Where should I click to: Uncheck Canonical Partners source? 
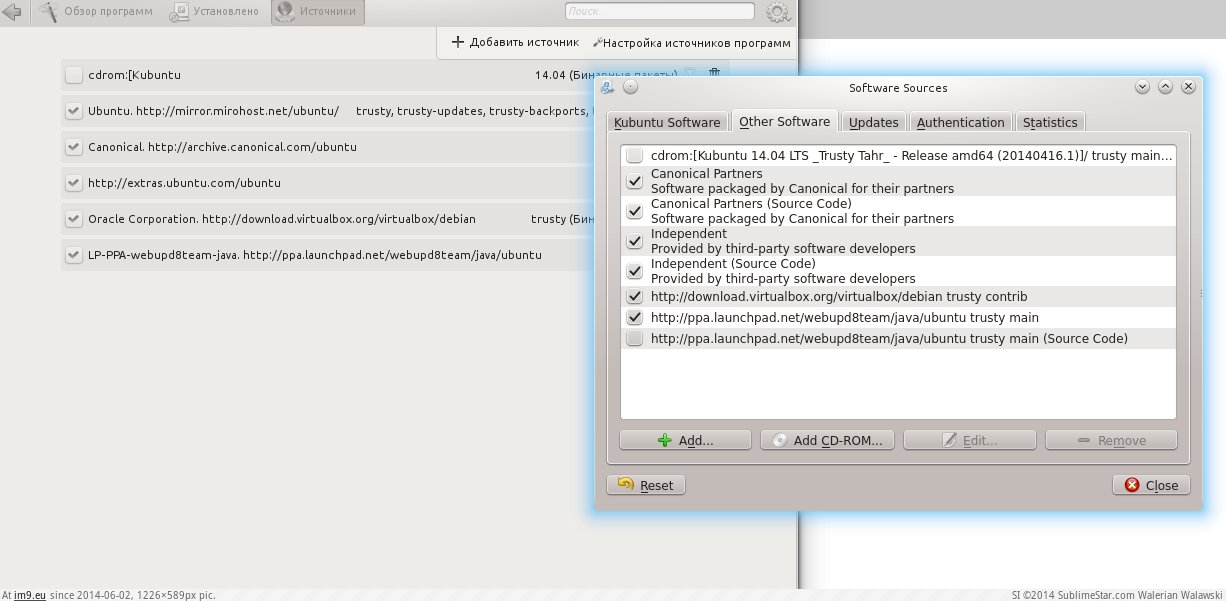(x=634, y=181)
